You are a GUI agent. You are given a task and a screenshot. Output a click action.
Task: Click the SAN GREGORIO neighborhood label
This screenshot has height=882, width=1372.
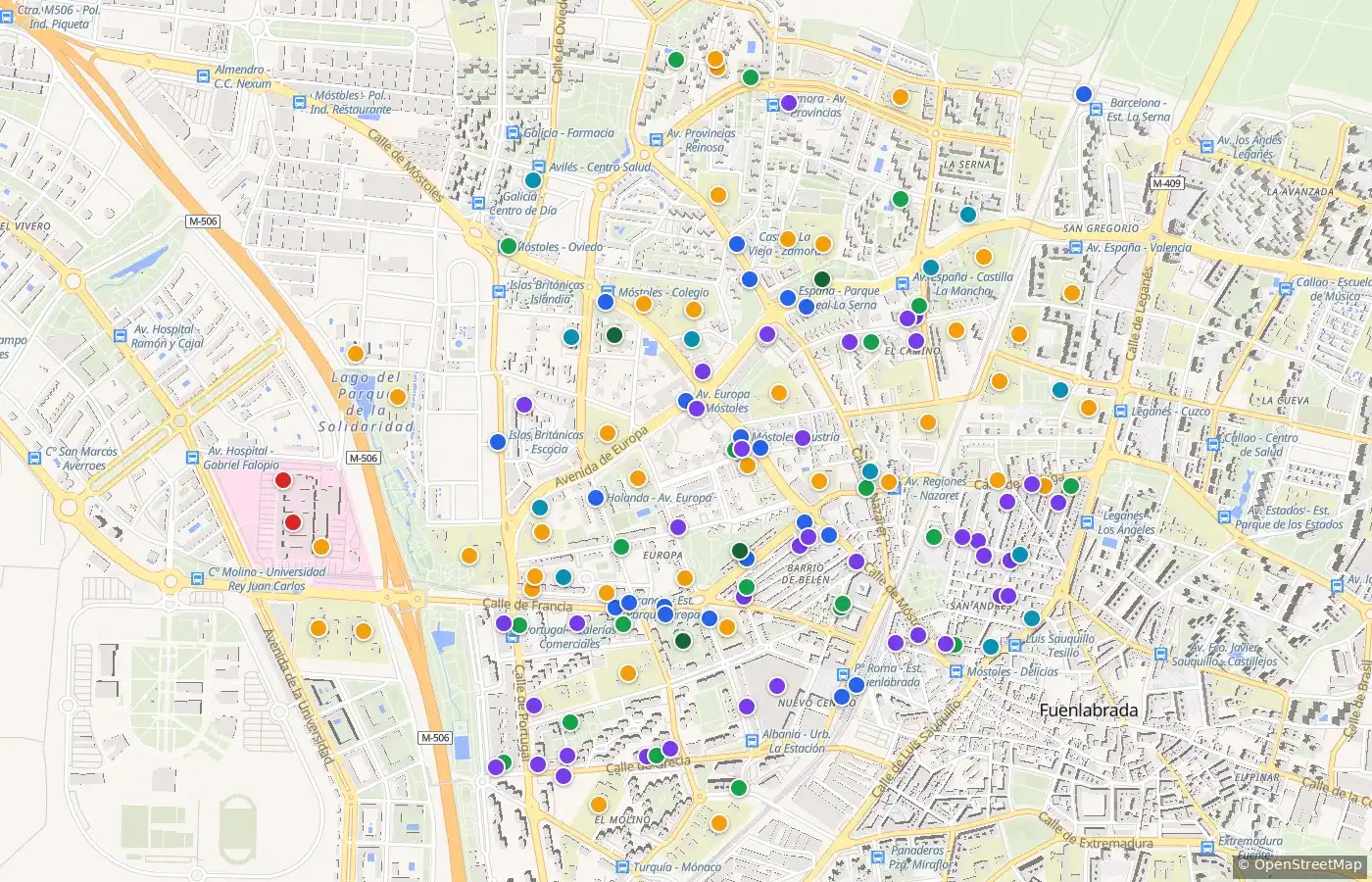(1102, 228)
